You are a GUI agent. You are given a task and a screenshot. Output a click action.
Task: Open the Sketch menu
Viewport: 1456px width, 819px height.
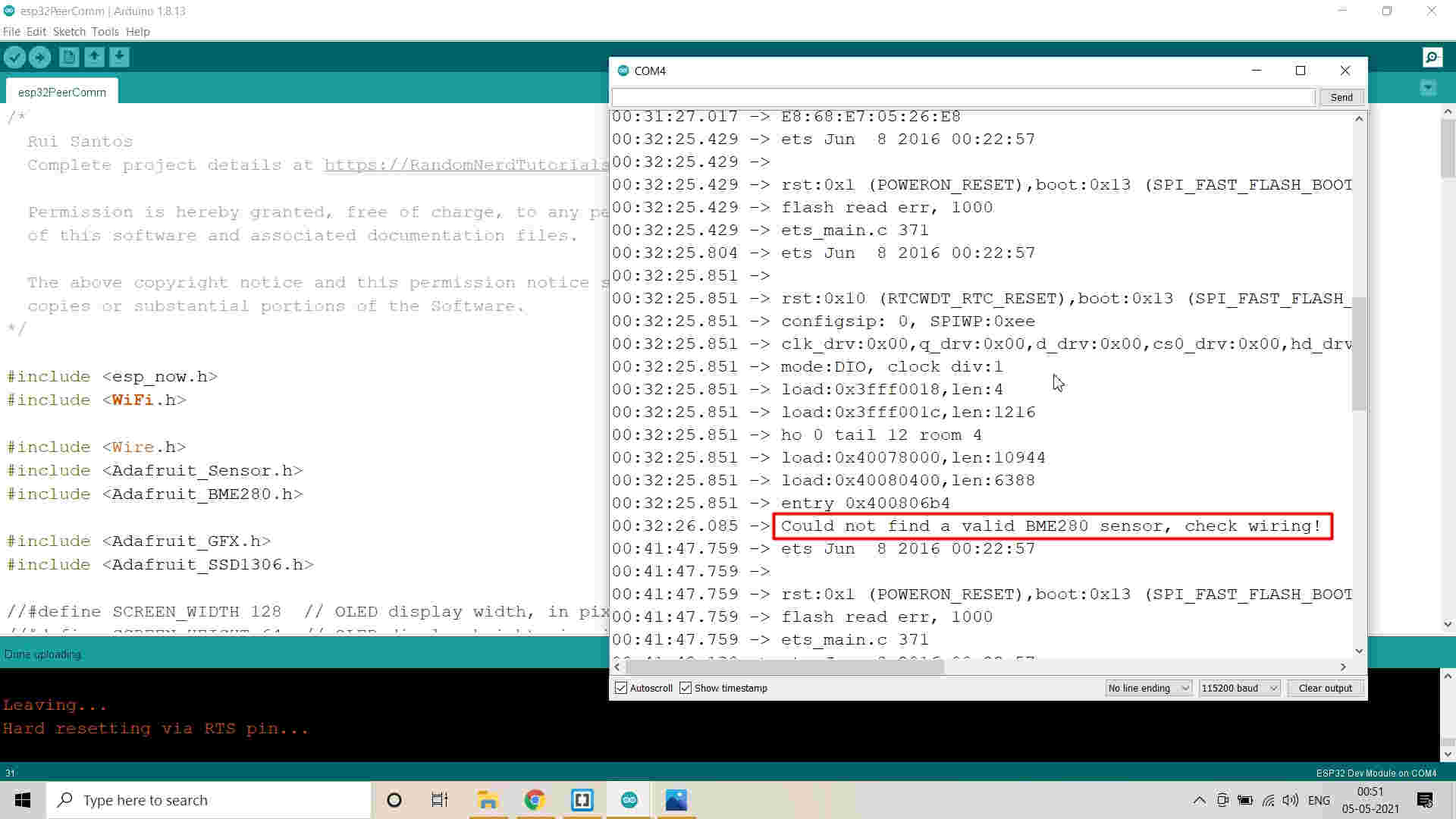(69, 31)
